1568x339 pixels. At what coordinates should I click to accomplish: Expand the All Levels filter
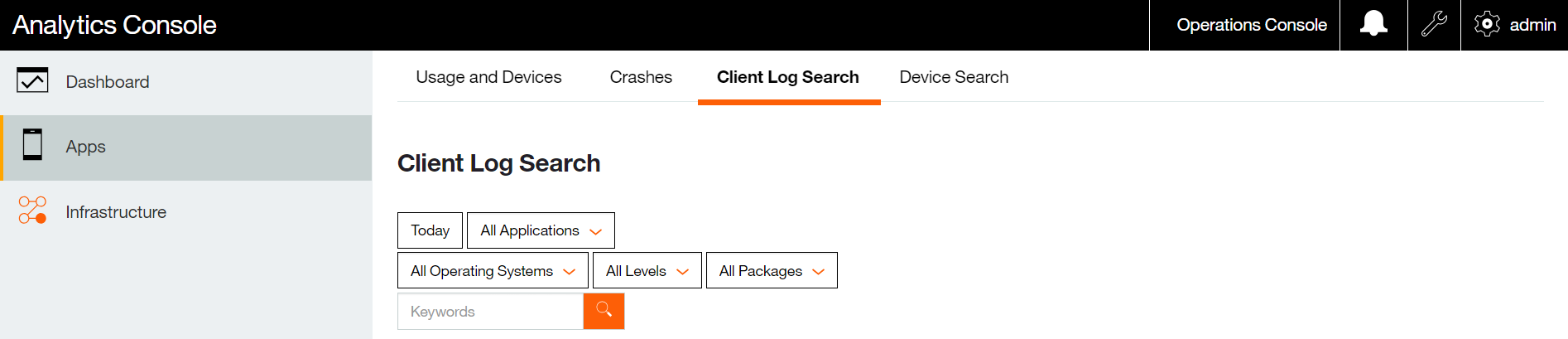[647, 271]
